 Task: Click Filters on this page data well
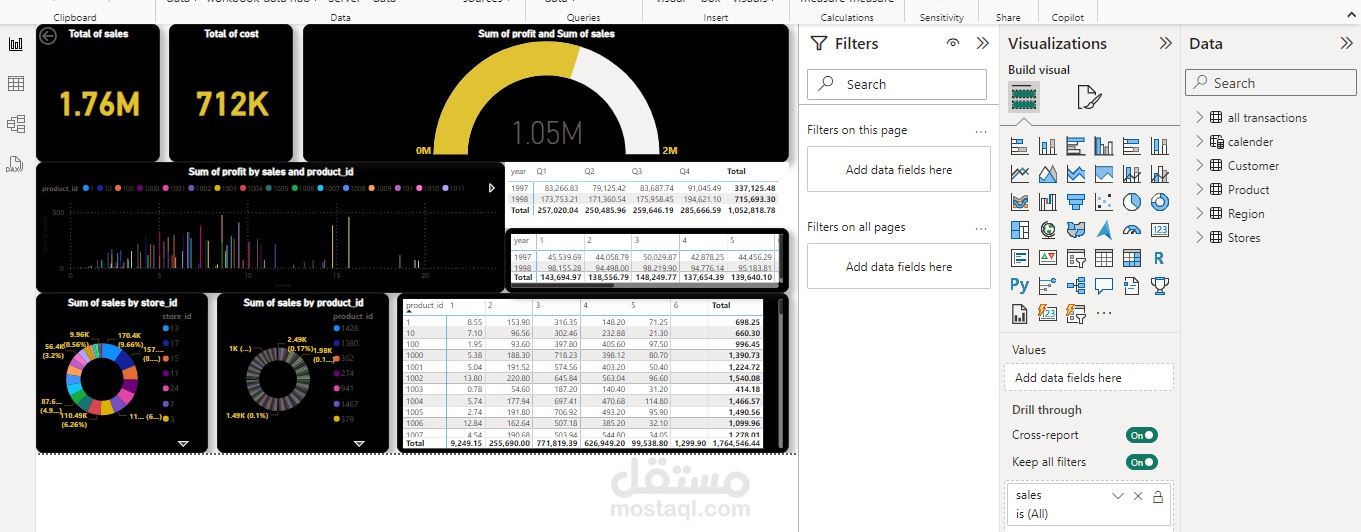pyautogui.click(x=899, y=169)
